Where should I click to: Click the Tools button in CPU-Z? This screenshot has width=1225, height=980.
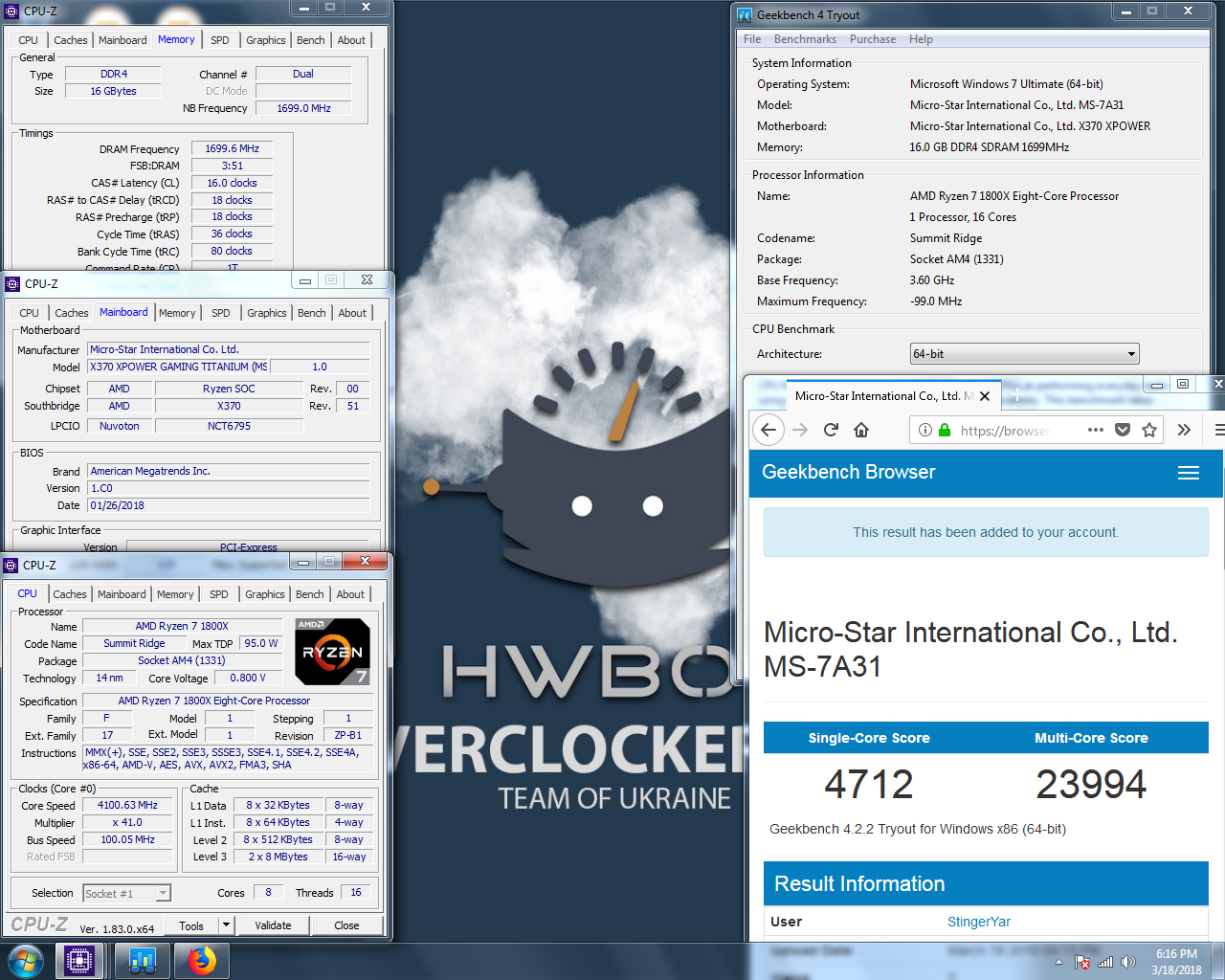coord(191,925)
